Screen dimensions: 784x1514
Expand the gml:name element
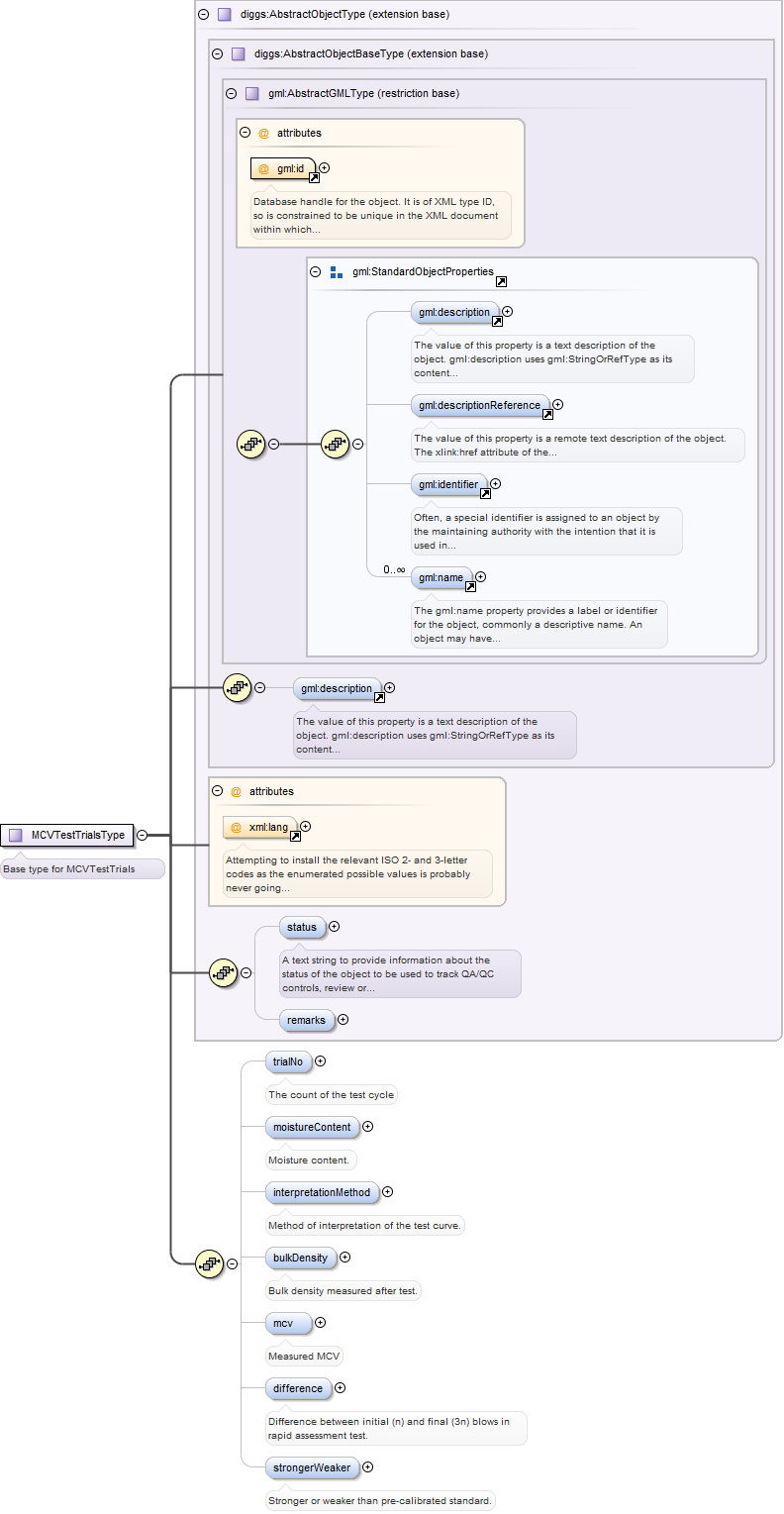481,576
